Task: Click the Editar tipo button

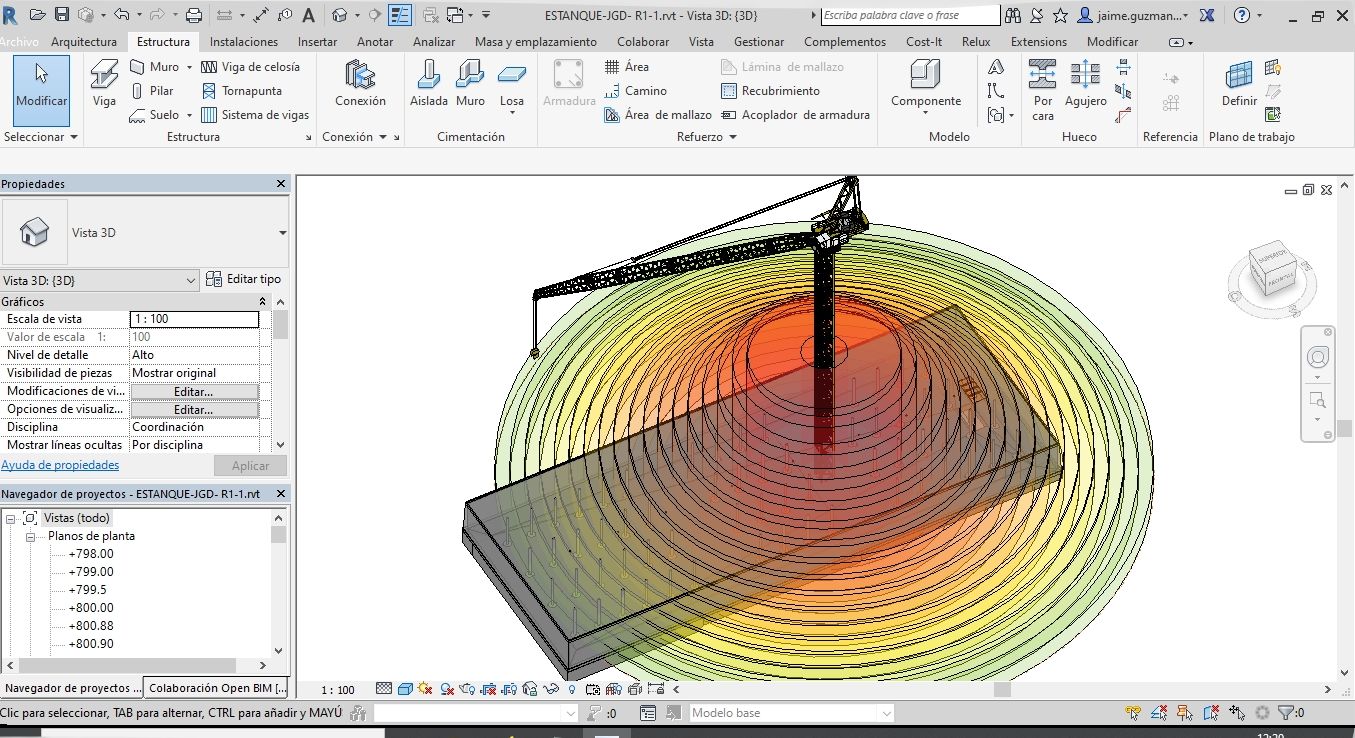Action: point(244,279)
